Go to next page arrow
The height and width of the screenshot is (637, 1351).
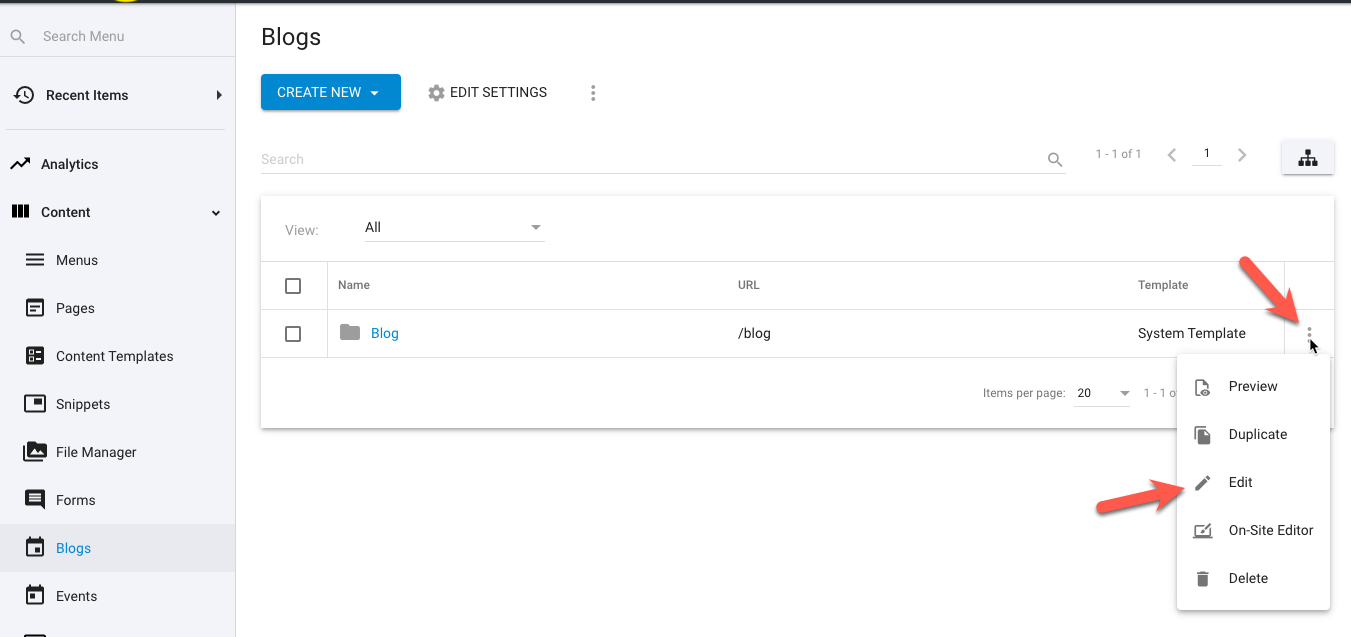pyautogui.click(x=1242, y=155)
